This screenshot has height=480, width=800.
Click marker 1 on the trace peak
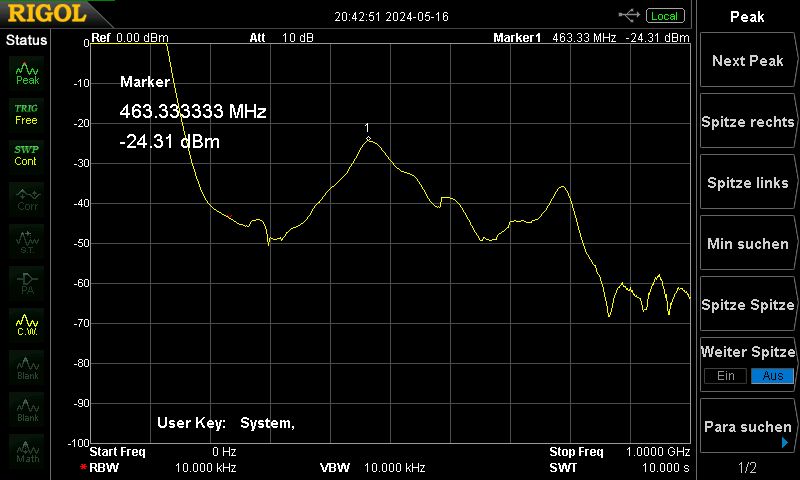(368, 138)
